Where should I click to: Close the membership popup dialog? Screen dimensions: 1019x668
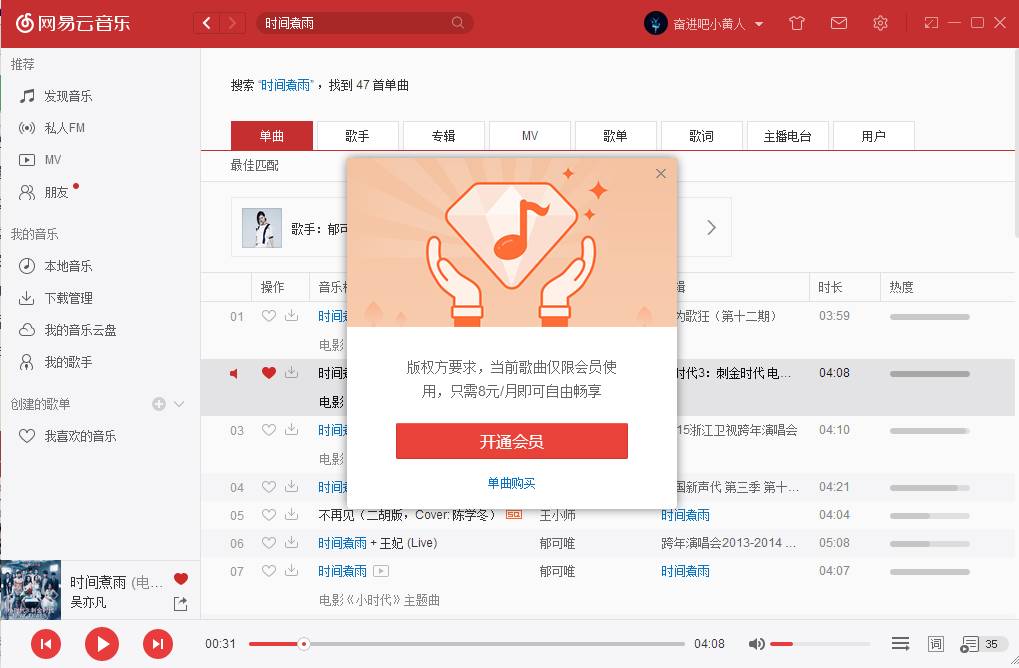(661, 173)
